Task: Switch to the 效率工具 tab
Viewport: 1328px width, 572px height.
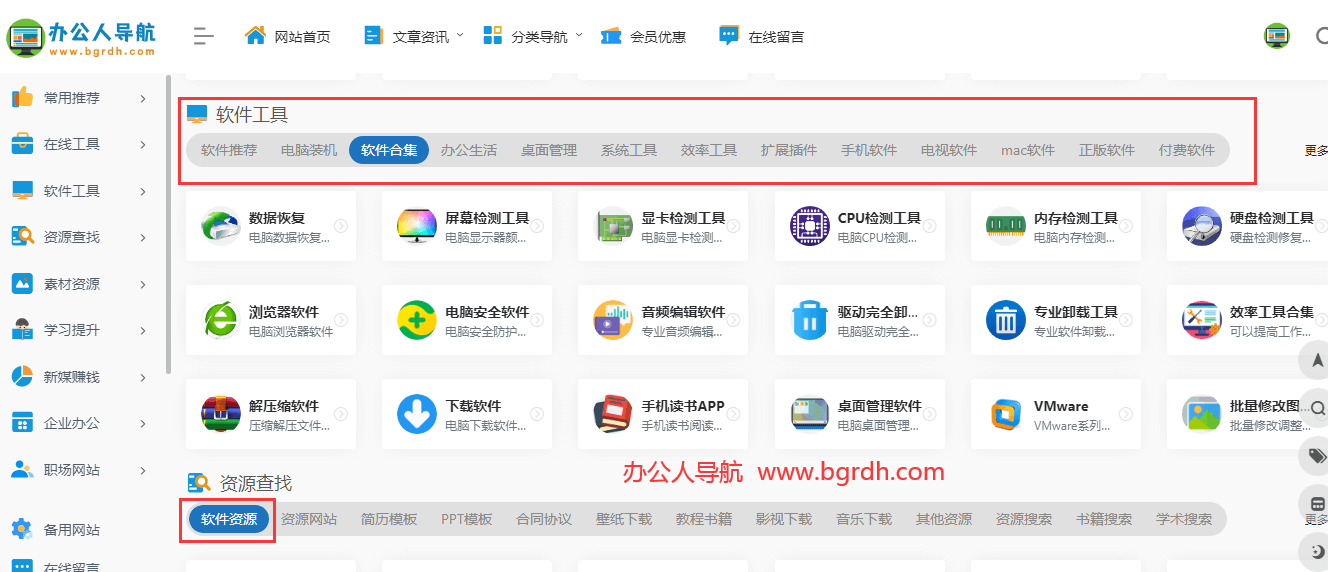Action: click(709, 150)
